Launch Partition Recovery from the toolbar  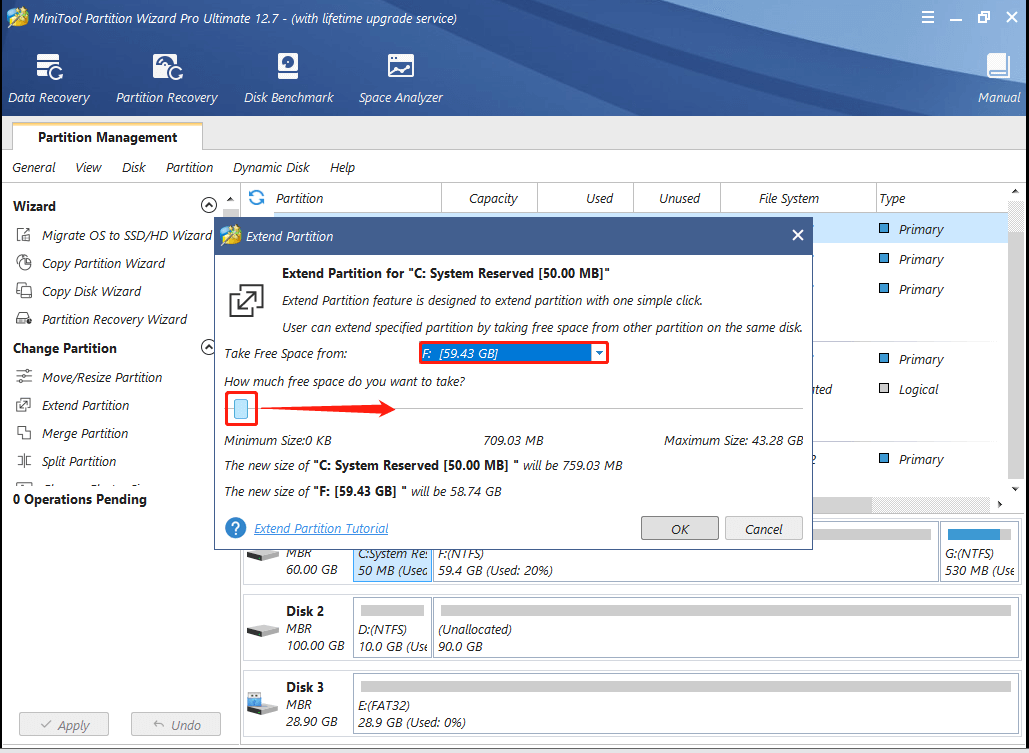(167, 79)
